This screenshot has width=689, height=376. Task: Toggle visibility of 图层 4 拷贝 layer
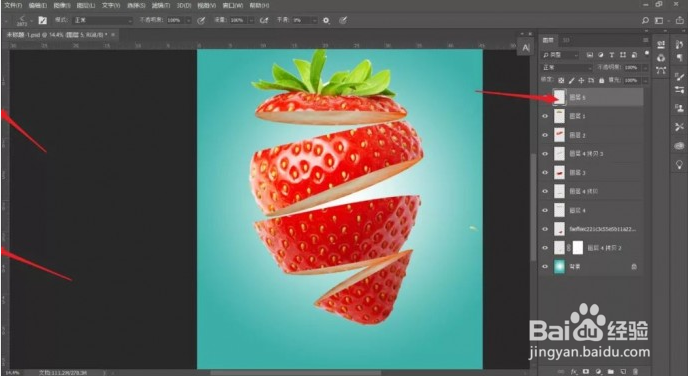pyautogui.click(x=545, y=192)
